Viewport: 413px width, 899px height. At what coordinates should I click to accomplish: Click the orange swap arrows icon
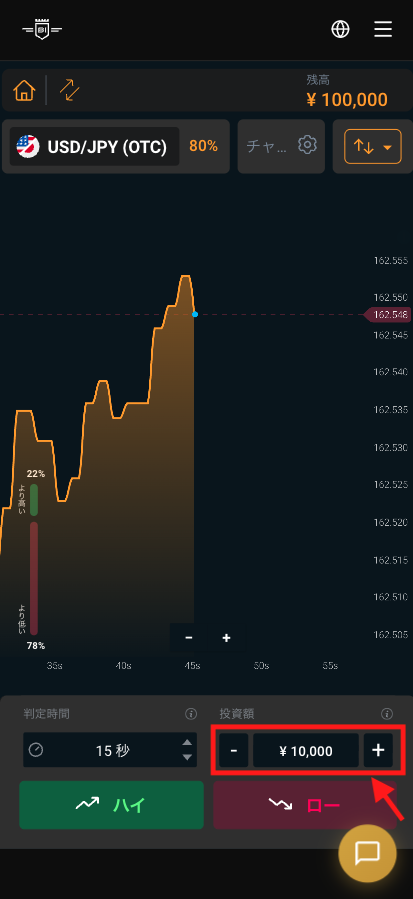69,91
